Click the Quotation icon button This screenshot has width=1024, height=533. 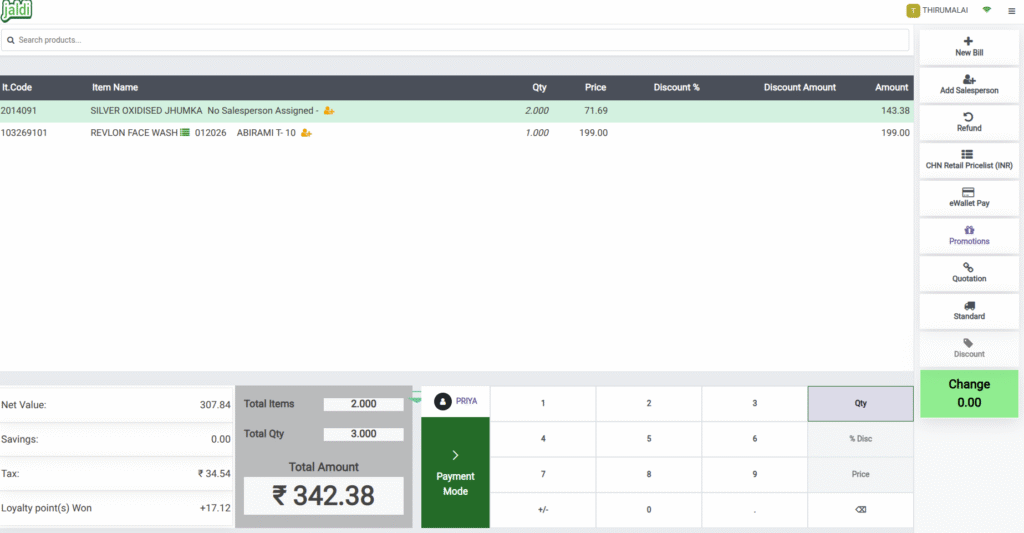tap(968, 267)
